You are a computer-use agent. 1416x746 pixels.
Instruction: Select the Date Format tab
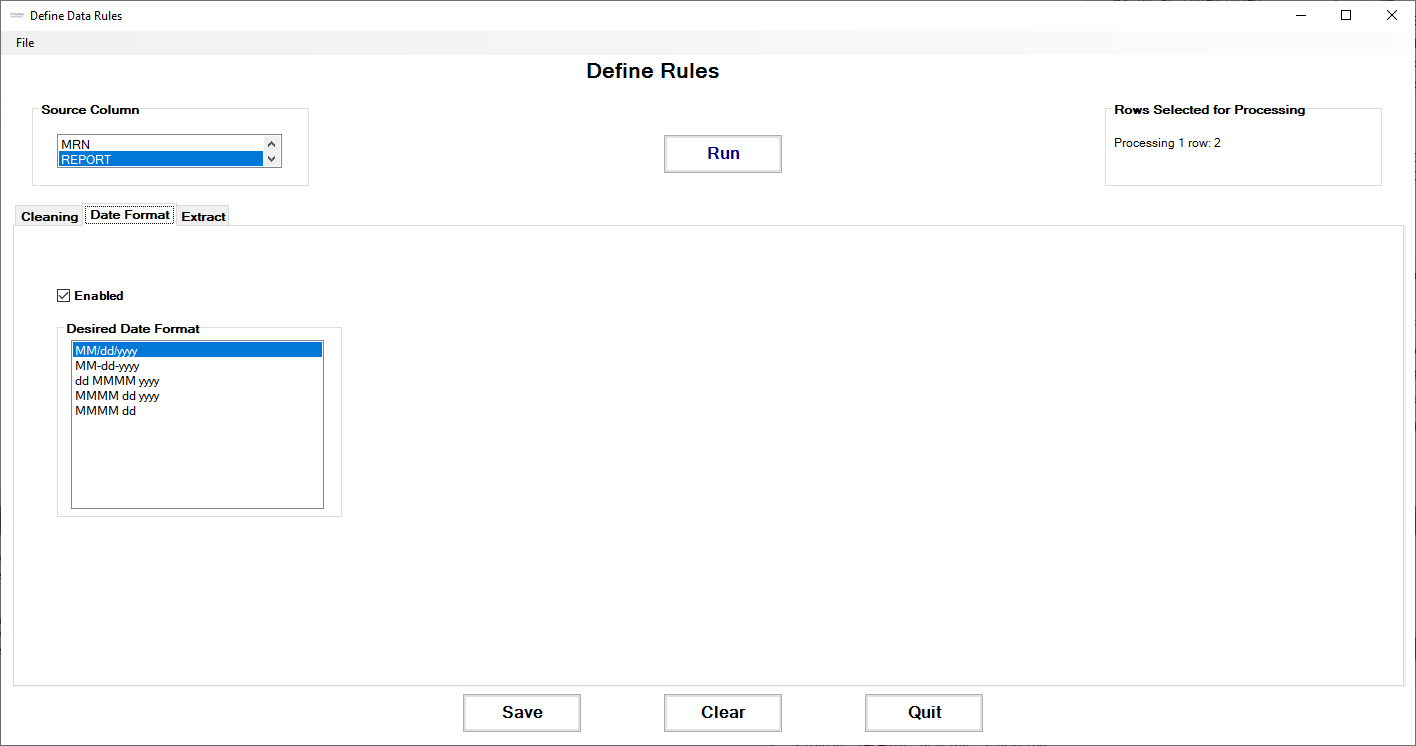pos(130,214)
